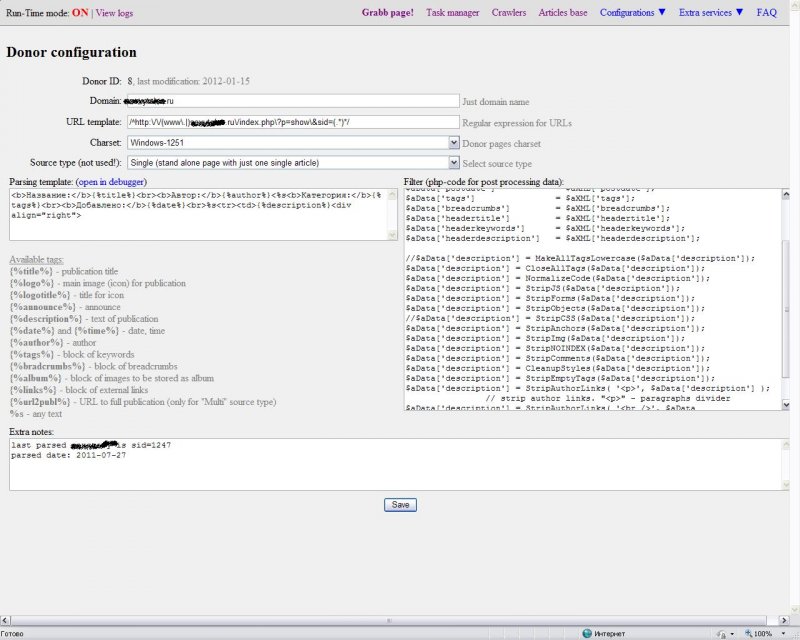Image resolution: width=800 pixels, height=640 pixels.
Task: Go to the Crawlers section
Action: (509, 13)
